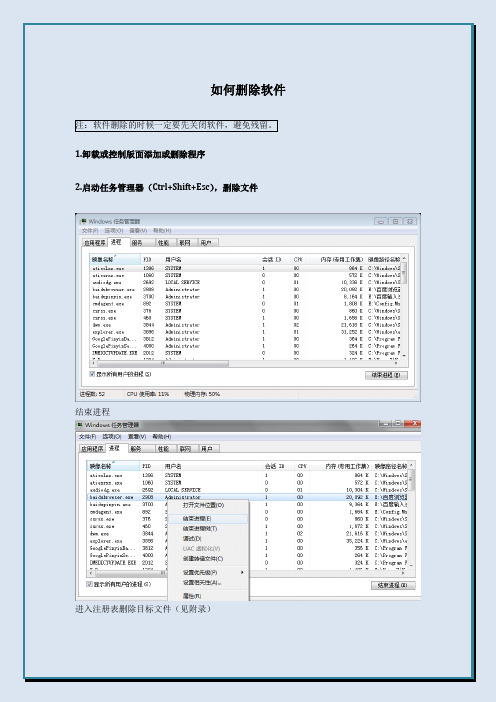496x702 pixels.
Task: Switch to 应用程序 tab in lower Task Manager
Action: [92, 449]
